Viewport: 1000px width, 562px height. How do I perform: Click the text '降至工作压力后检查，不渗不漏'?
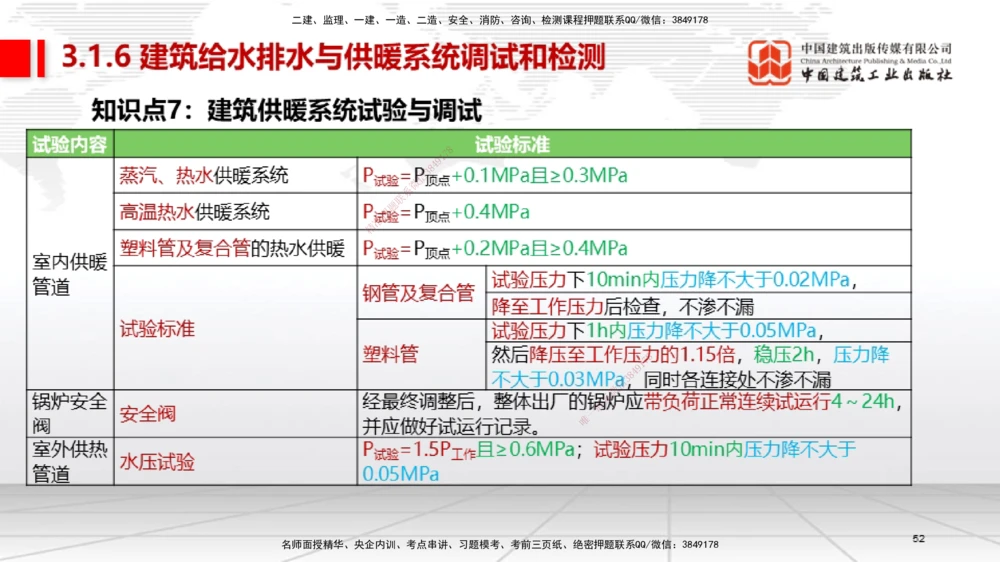click(x=623, y=307)
